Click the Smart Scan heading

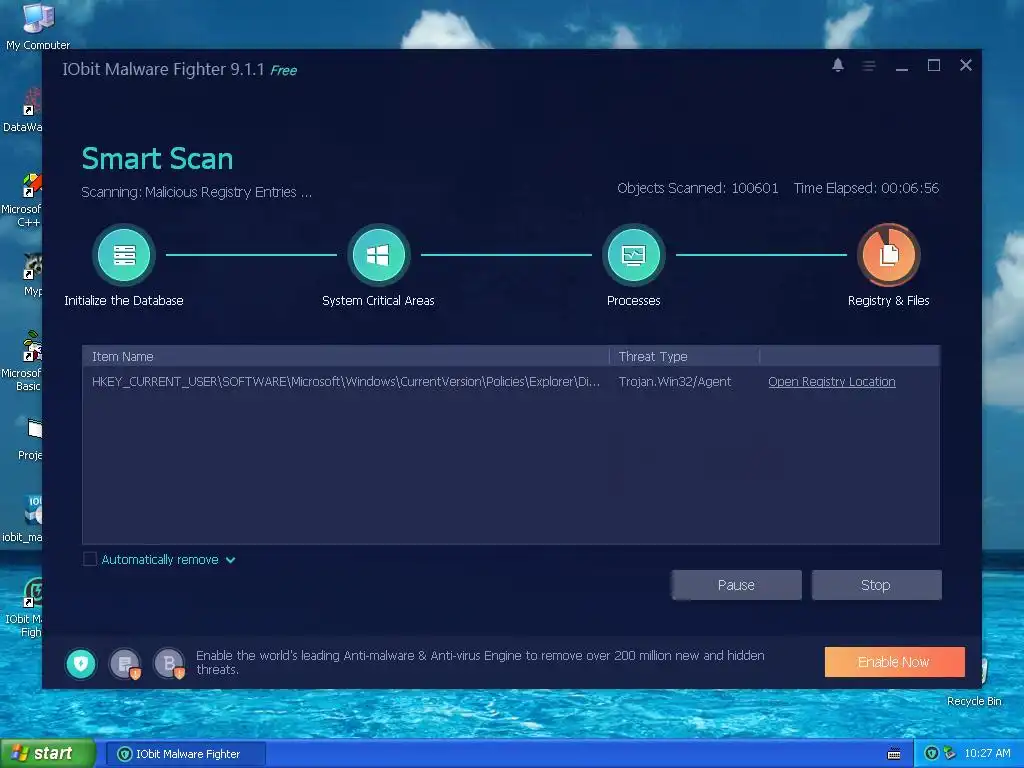click(157, 159)
